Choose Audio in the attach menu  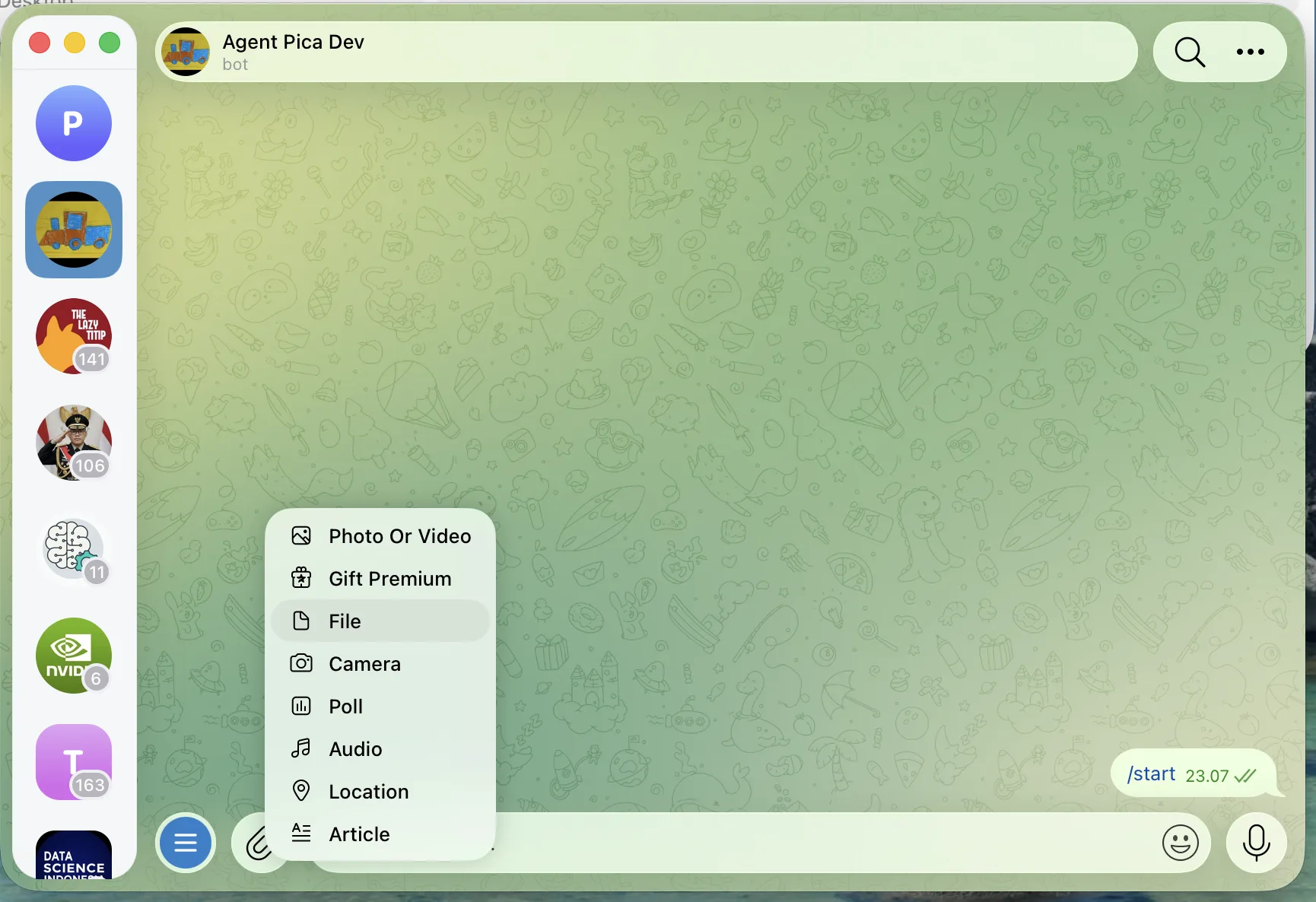(380, 749)
